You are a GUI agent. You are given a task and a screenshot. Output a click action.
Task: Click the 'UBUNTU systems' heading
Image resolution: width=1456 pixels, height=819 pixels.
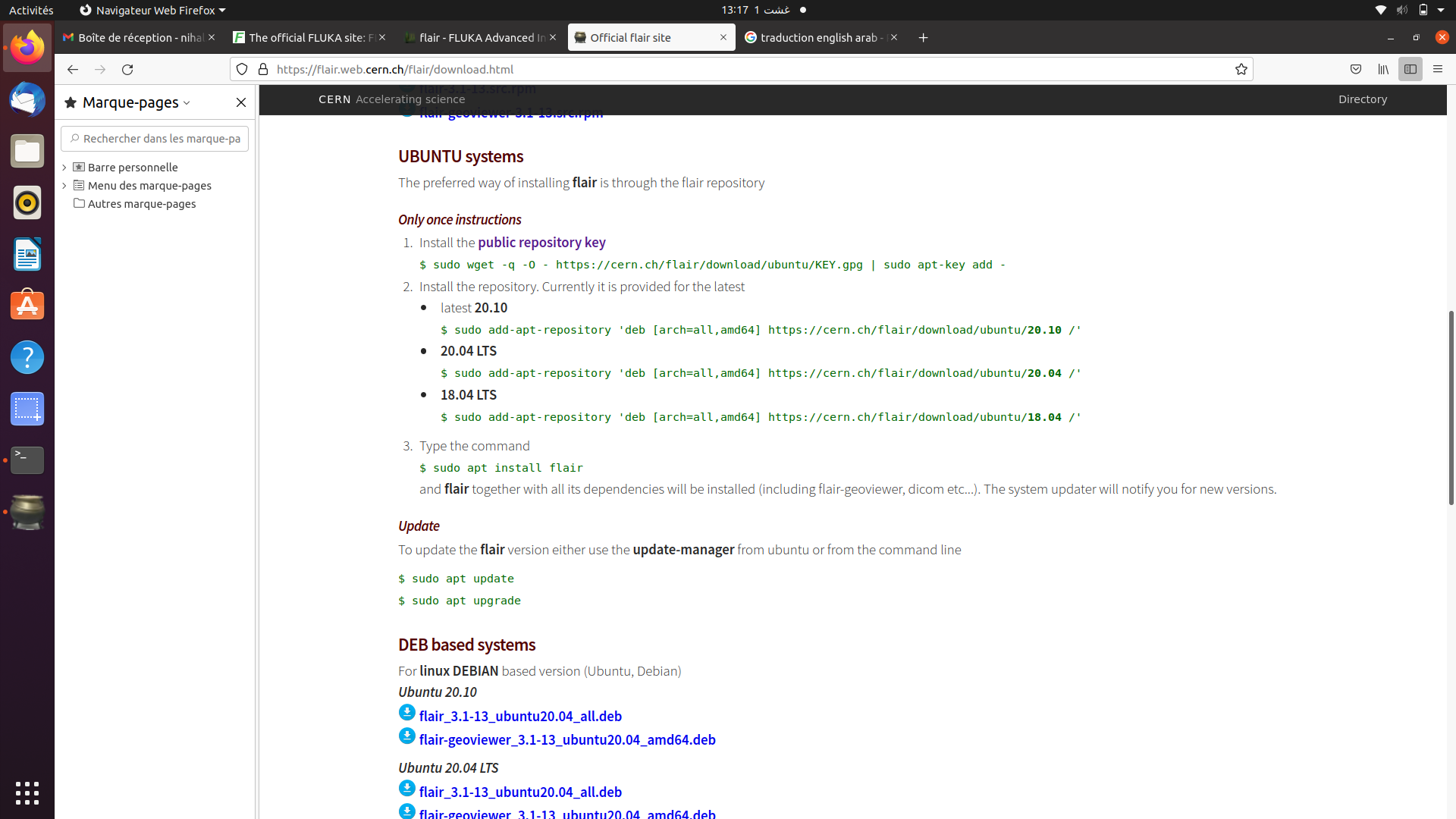pos(461,156)
